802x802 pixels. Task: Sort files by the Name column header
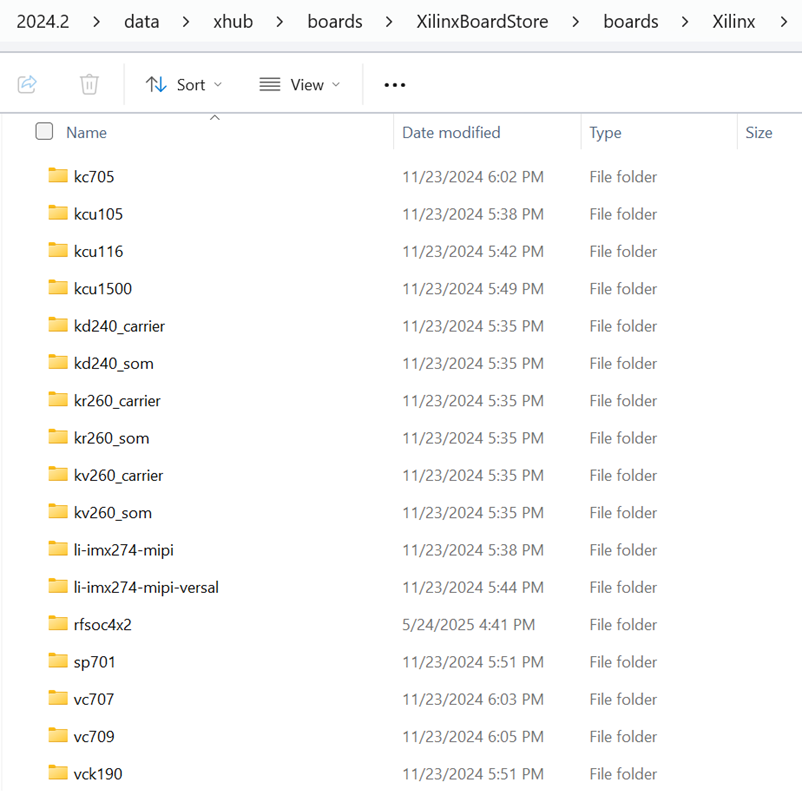(x=86, y=132)
